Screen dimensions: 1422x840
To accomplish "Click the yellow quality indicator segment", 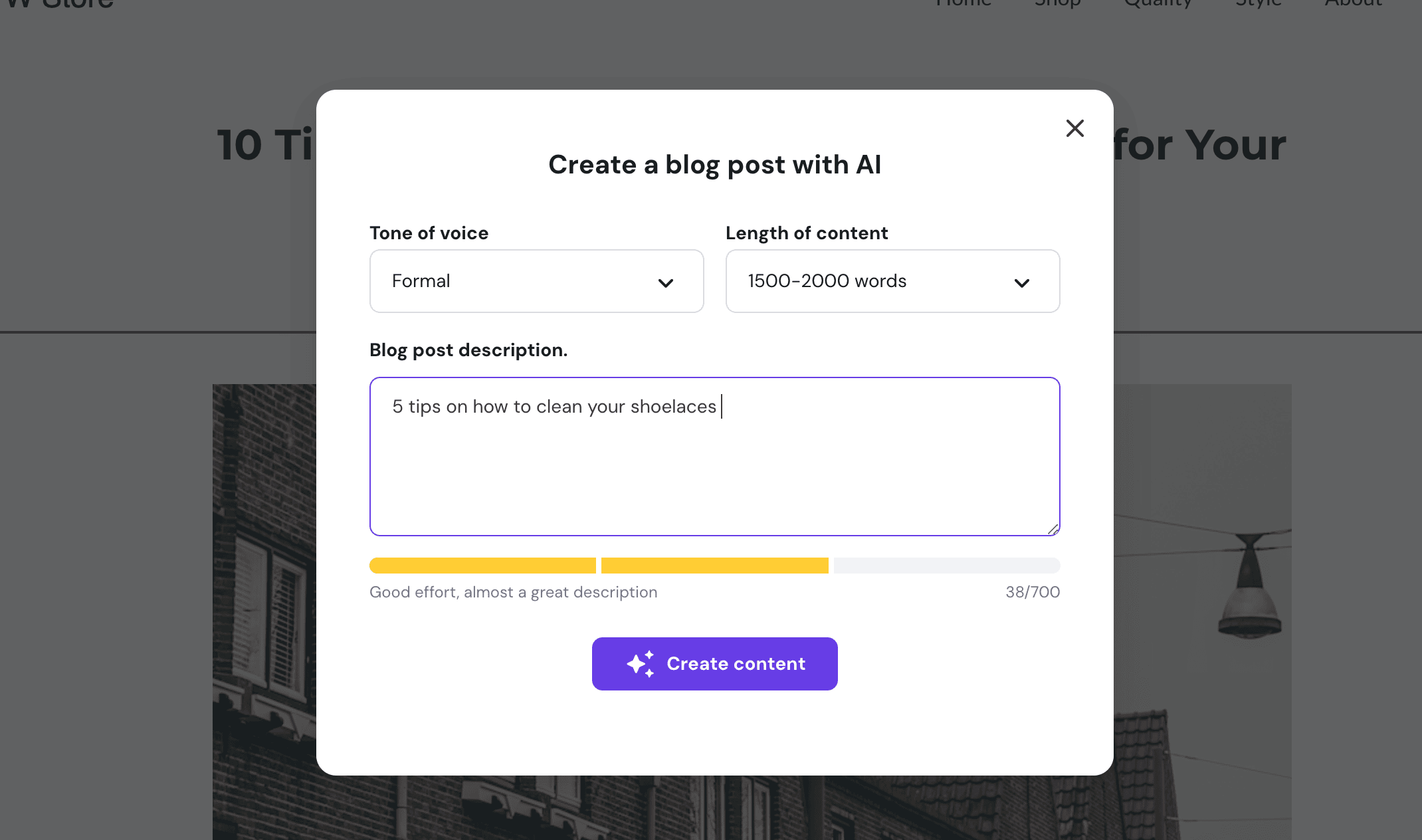I will [482, 565].
